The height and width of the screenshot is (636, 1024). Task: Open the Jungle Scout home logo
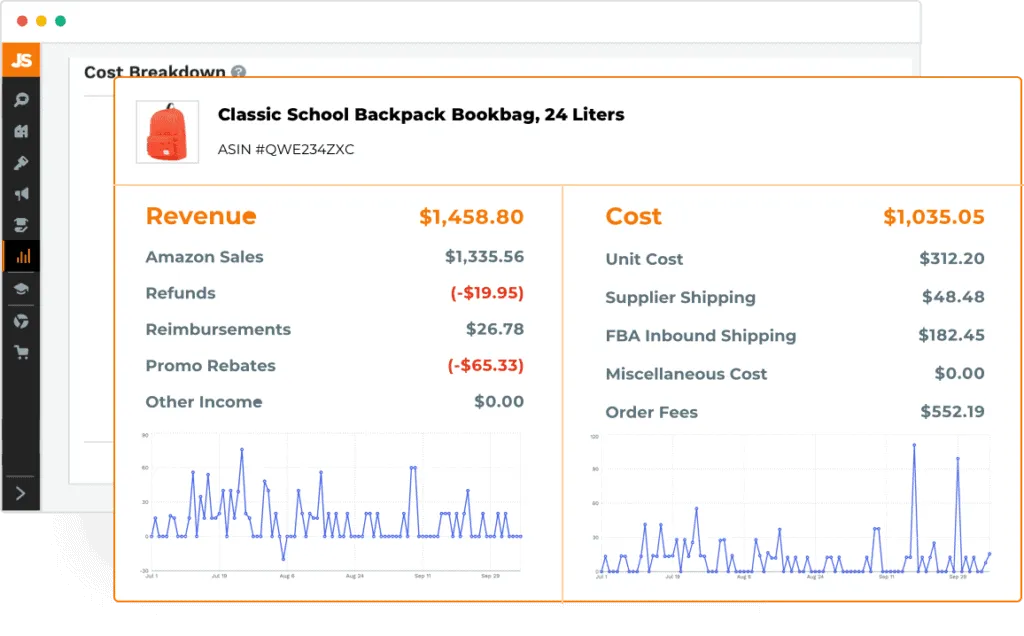[21, 59]
